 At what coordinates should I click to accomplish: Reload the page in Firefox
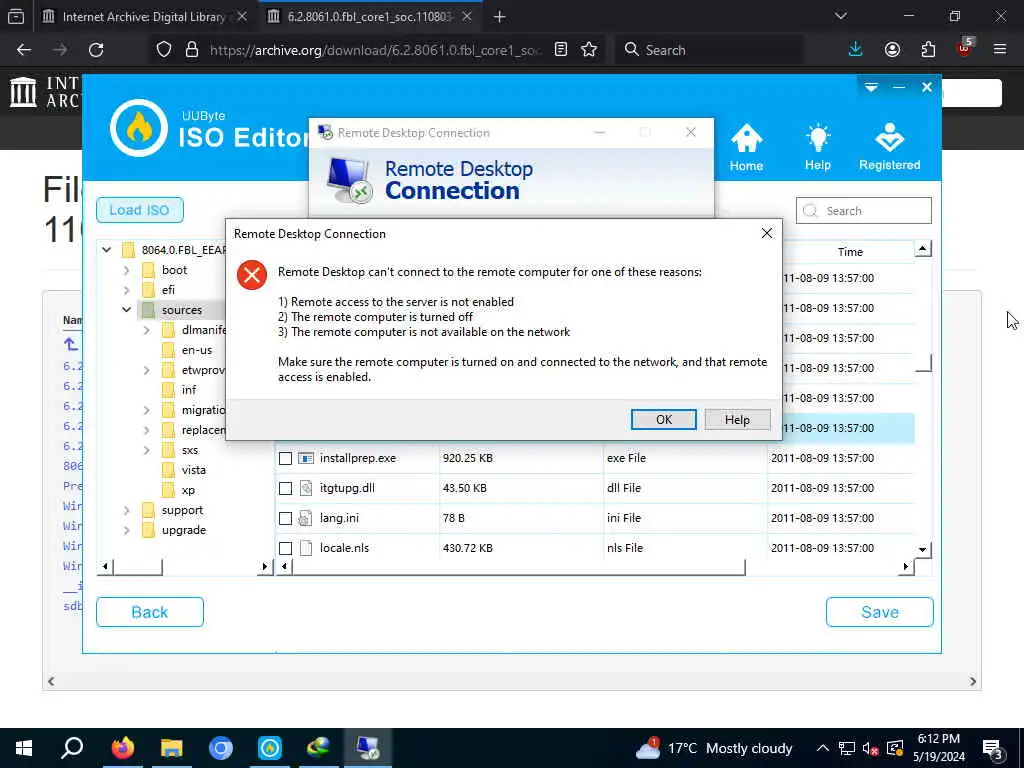click(x=96, y=50)
